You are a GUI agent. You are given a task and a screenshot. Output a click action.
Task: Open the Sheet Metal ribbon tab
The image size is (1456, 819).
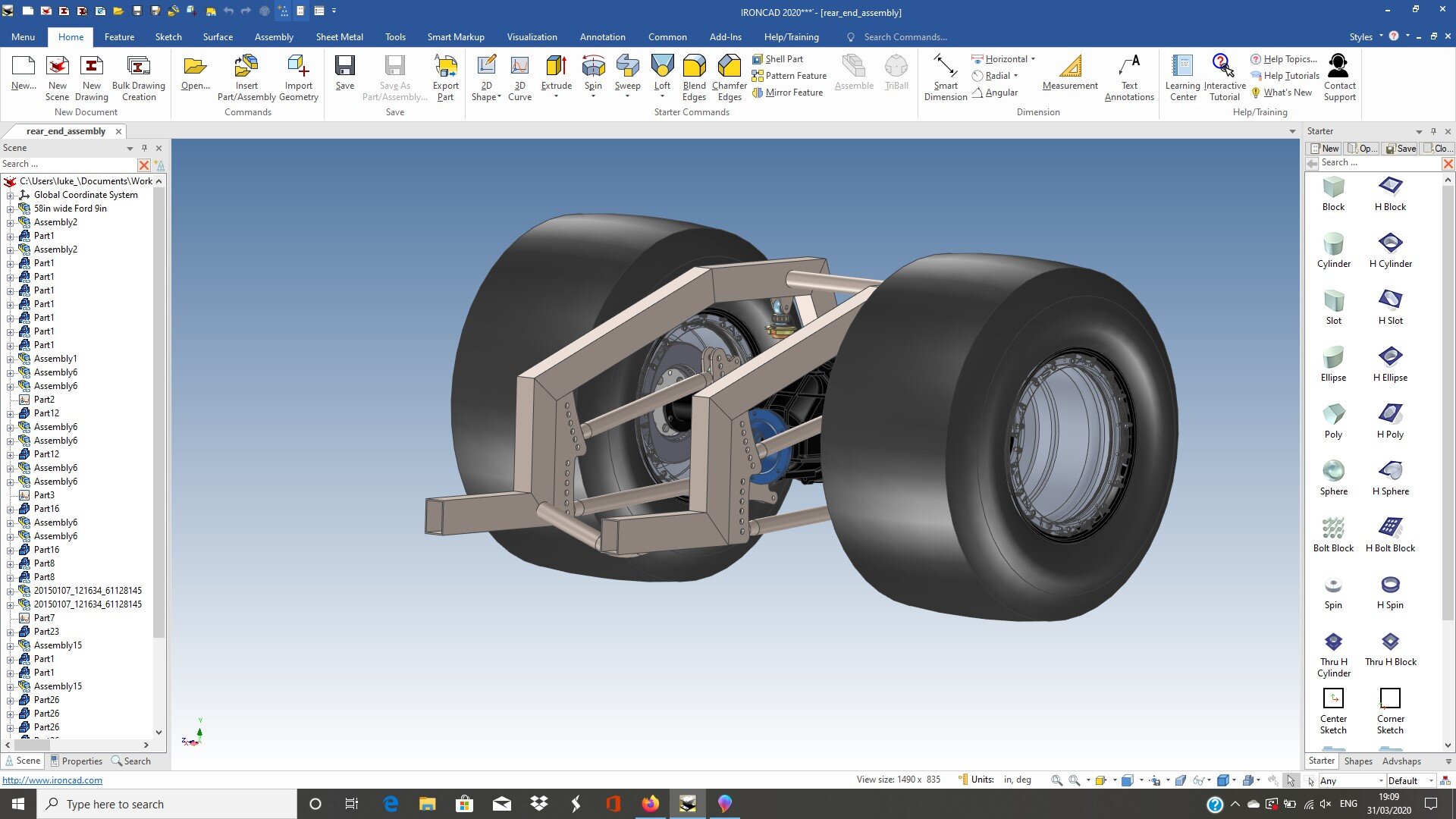coord(339,36)
